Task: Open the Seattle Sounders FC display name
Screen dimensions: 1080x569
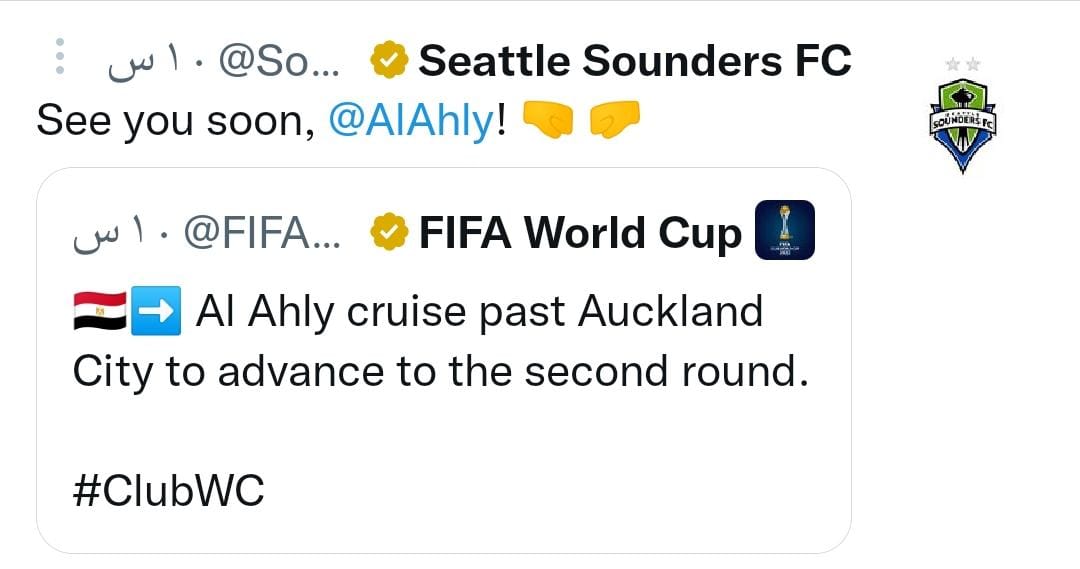Action: pyautogui.click(x=634, y=61)
